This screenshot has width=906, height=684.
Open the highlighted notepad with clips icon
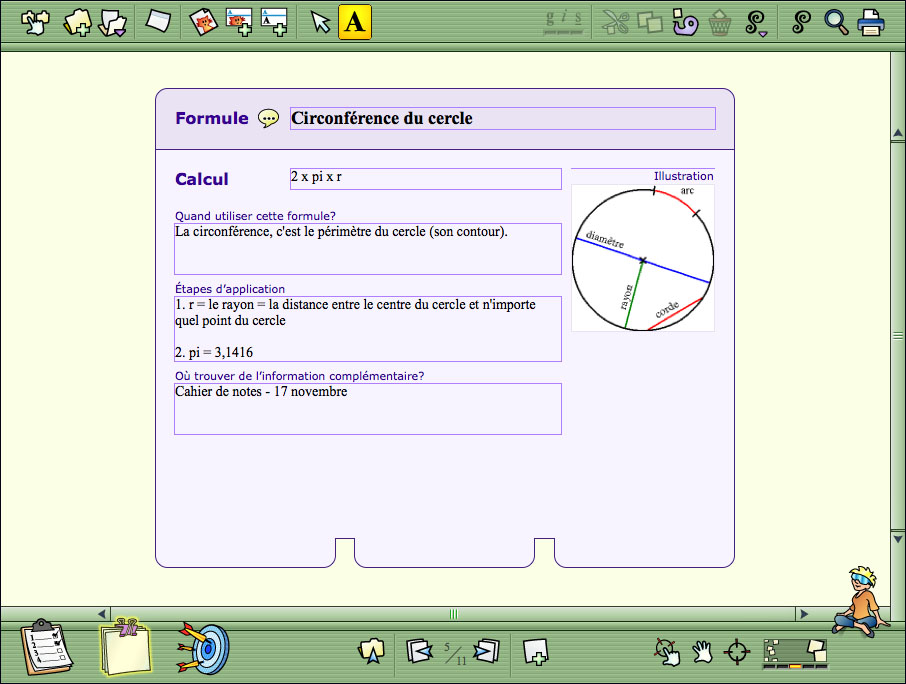(x=125, y=647)
